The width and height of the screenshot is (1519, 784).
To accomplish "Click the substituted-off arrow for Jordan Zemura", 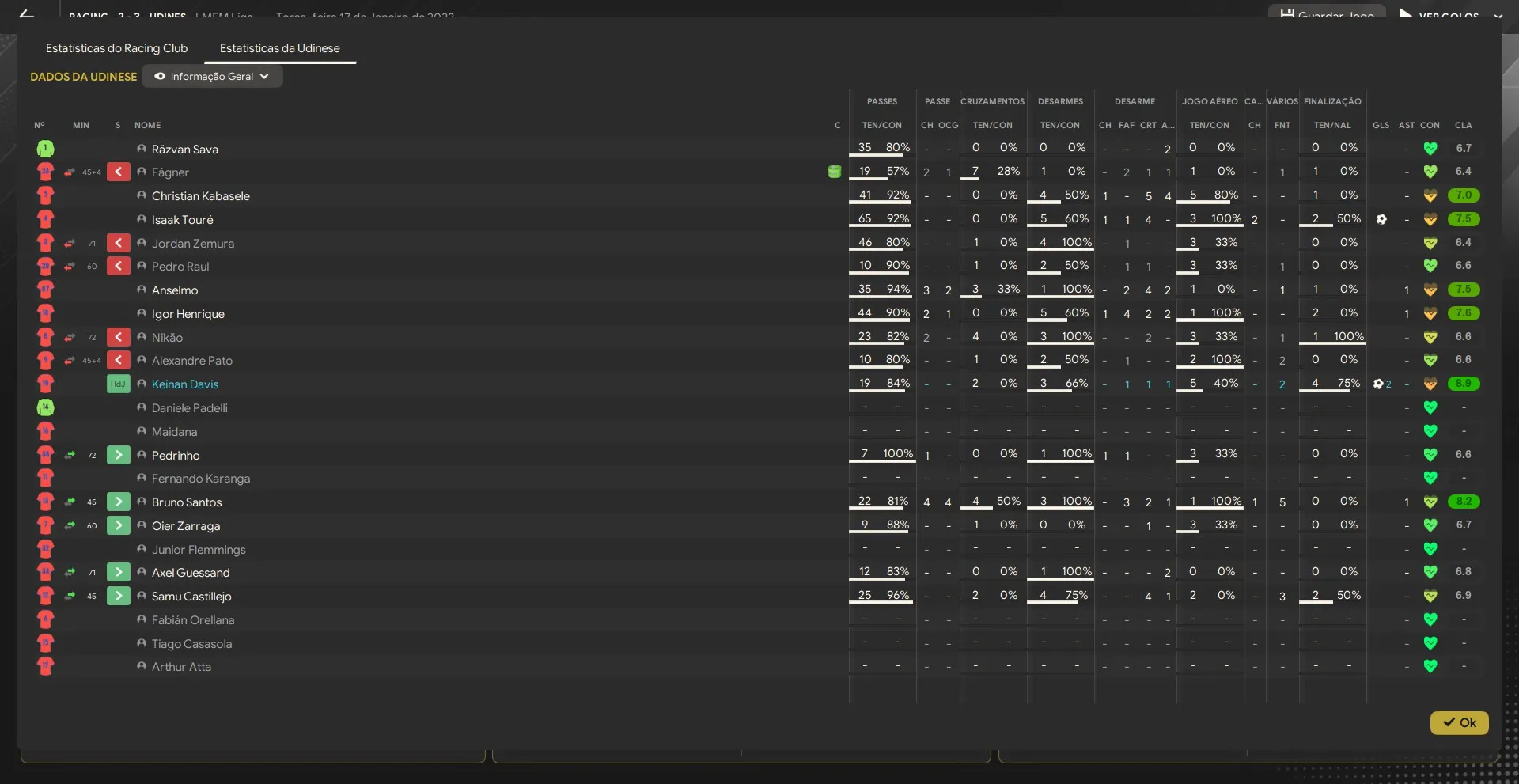I will pyautogui.click(x=118, y=243).
